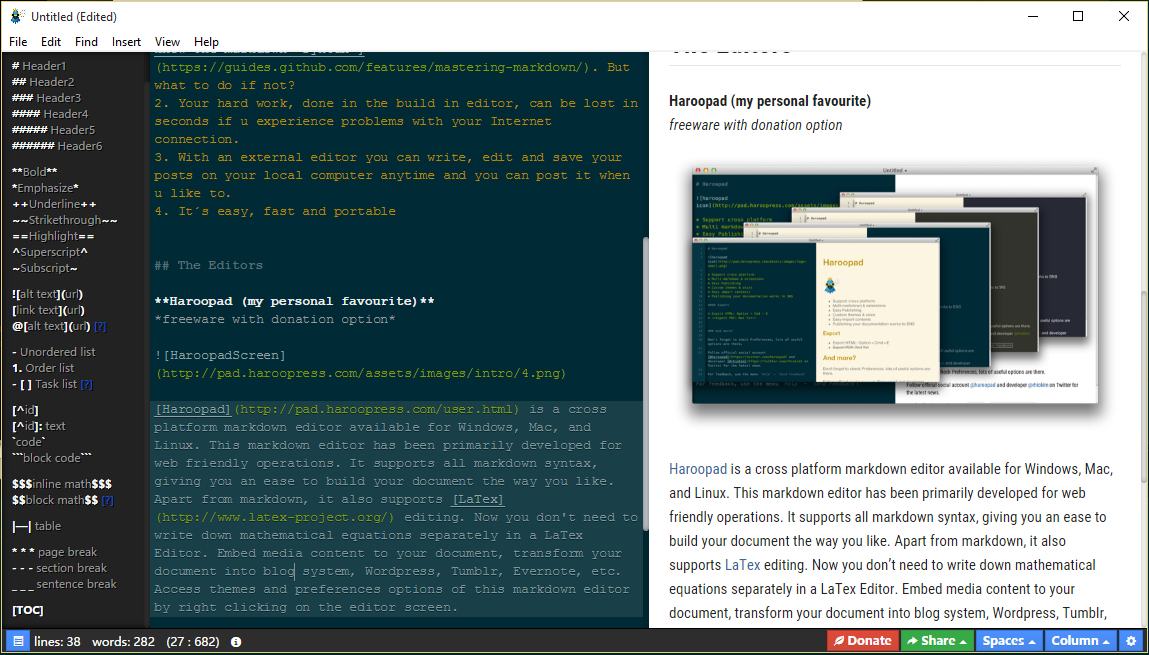Insert '_ _ _ sentence break' from sidebar
This screenshot has height=655, width=1149.
point(64,585)
